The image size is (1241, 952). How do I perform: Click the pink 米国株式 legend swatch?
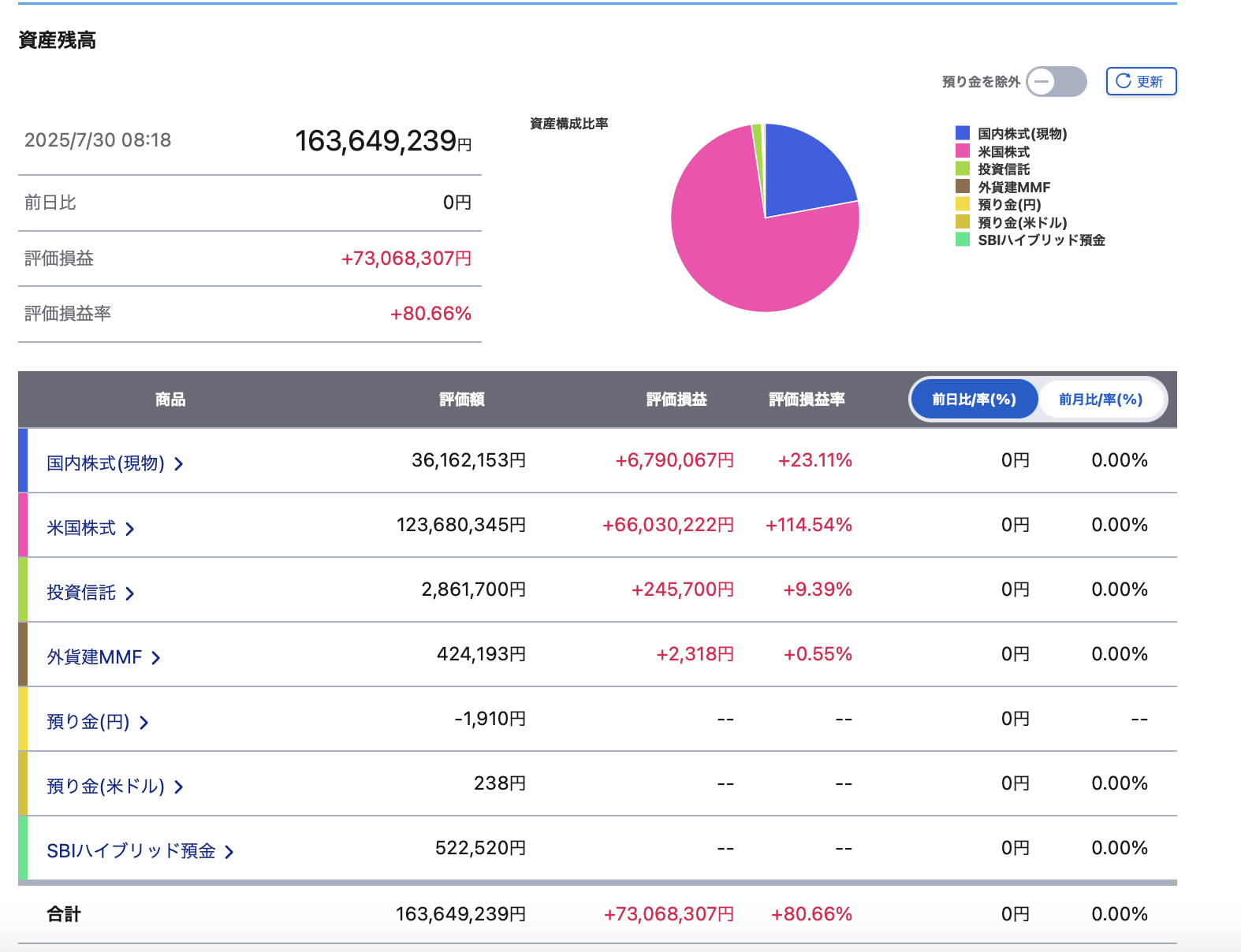point(963,151)
